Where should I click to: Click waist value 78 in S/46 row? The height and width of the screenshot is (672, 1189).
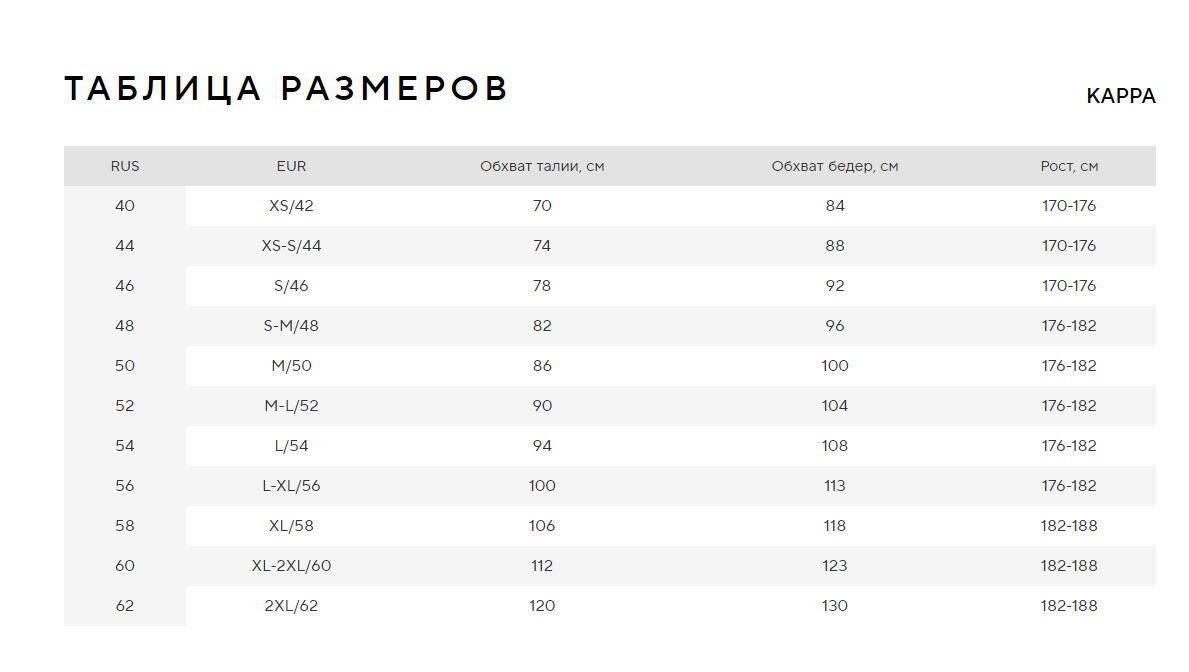[541, 286]
